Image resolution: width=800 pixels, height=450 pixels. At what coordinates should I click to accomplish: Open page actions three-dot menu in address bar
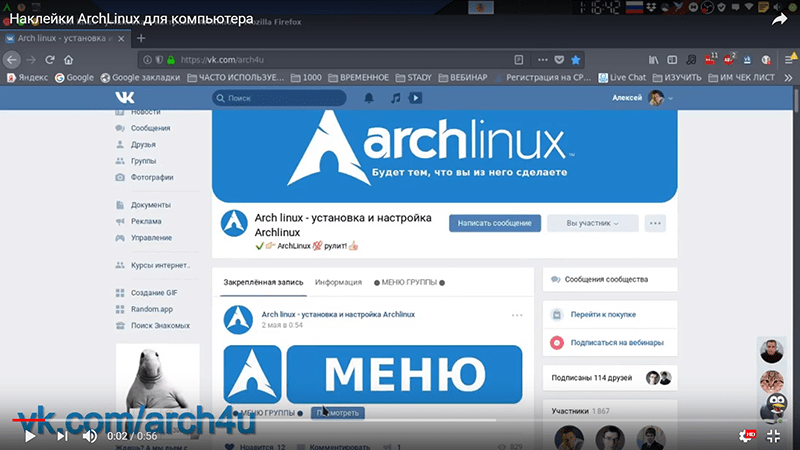[x=542, y=60]
